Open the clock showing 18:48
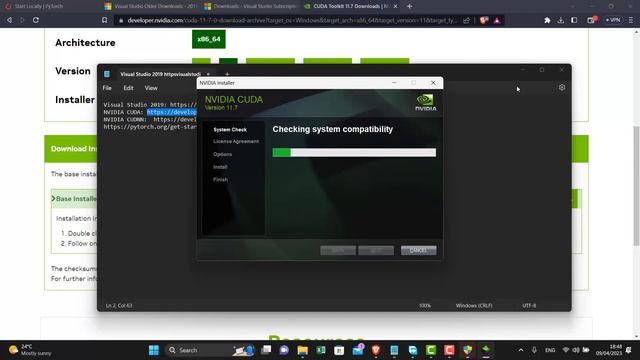Viewport: 640px width, 360px height. pos(609,350)
